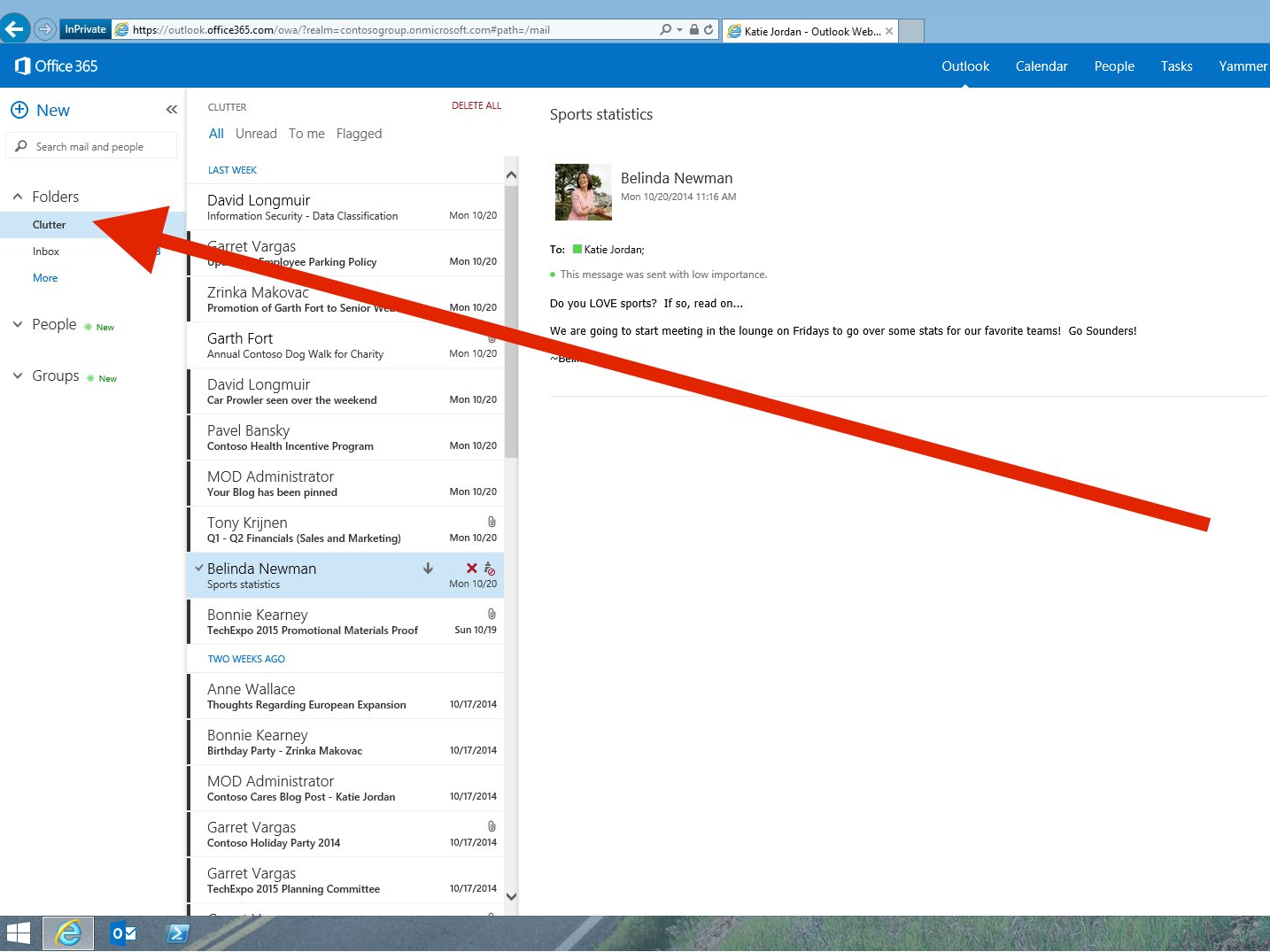Screen dimensions: 1270x952
Task: Click the lock security icon in address bar
Action: (x=694, y=29)
